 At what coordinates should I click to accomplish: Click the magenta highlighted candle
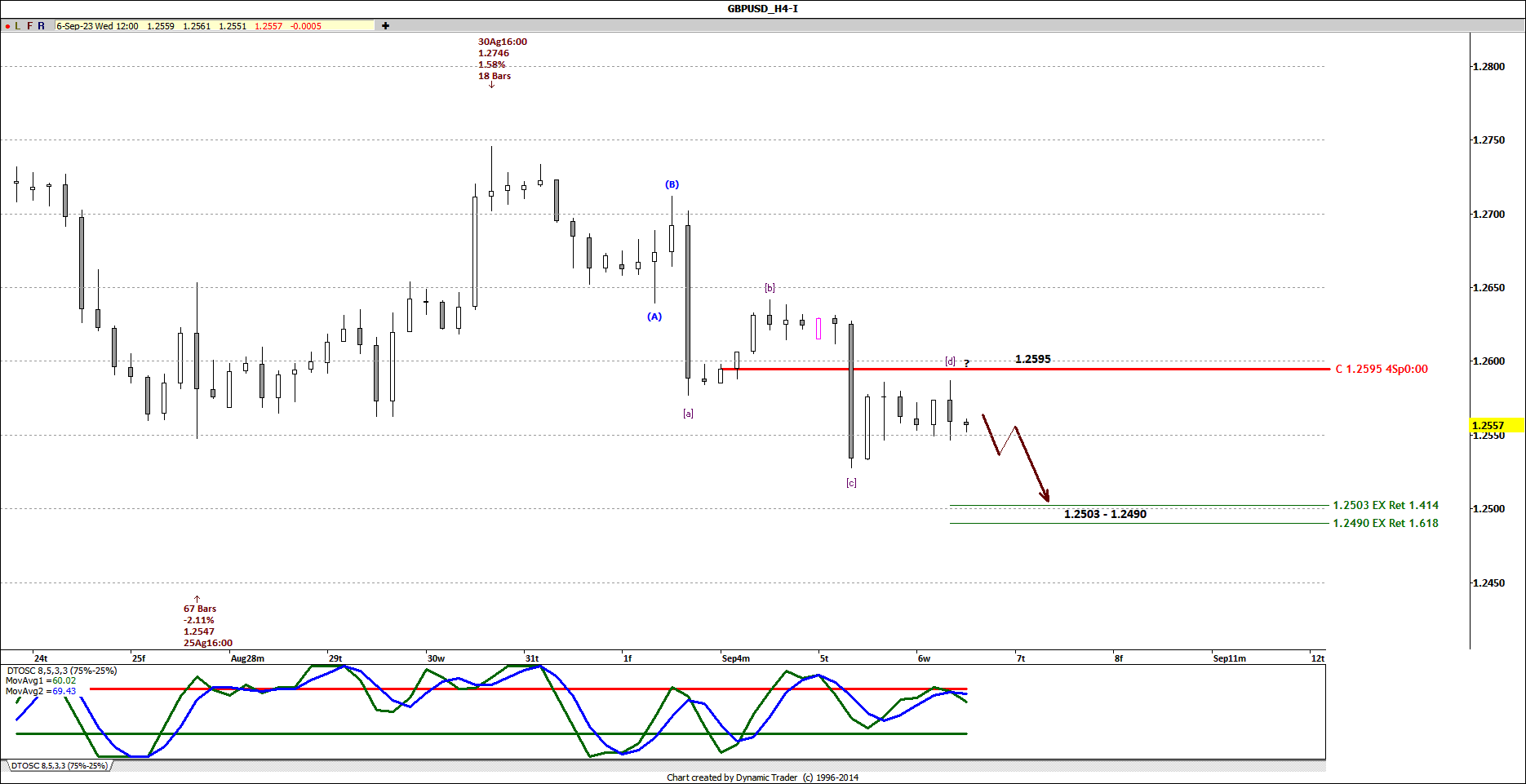(818, 329)
